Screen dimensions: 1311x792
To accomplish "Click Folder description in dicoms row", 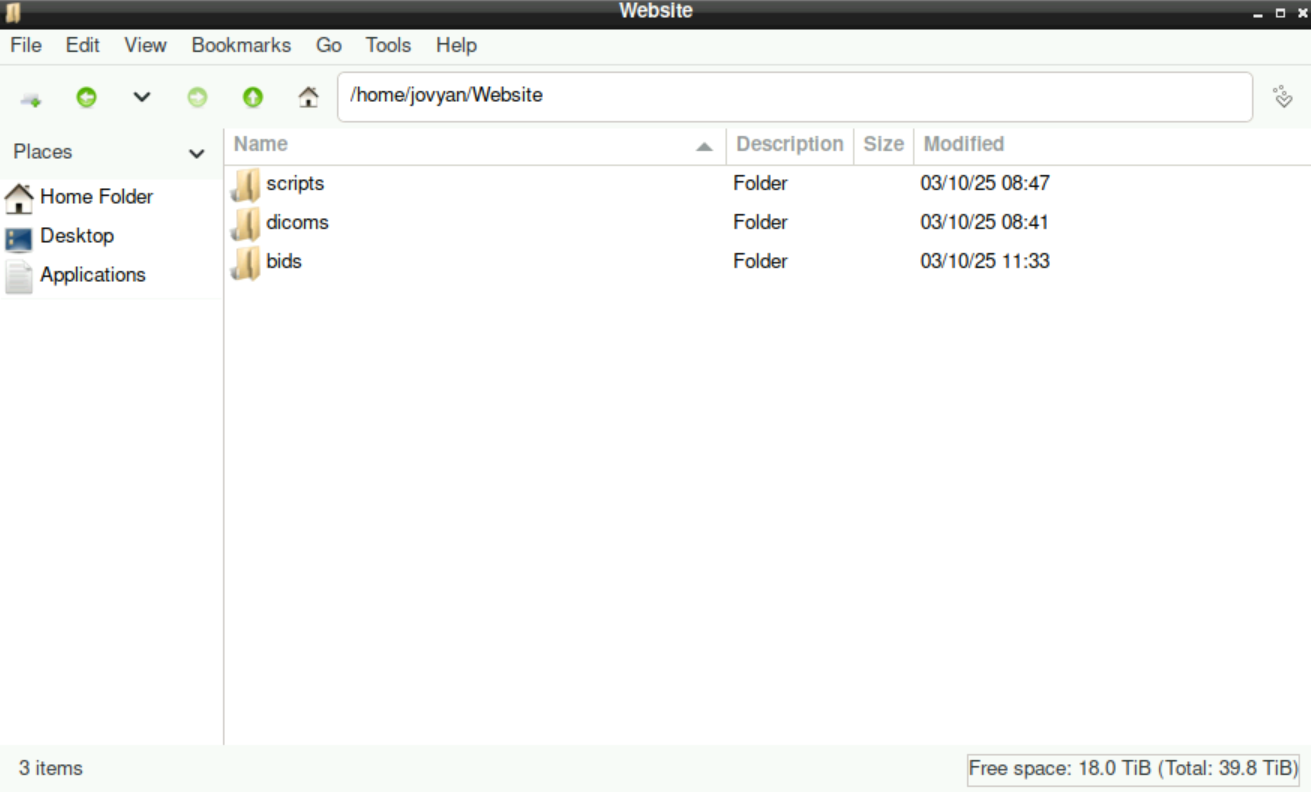I will click(x=760, y=222).
